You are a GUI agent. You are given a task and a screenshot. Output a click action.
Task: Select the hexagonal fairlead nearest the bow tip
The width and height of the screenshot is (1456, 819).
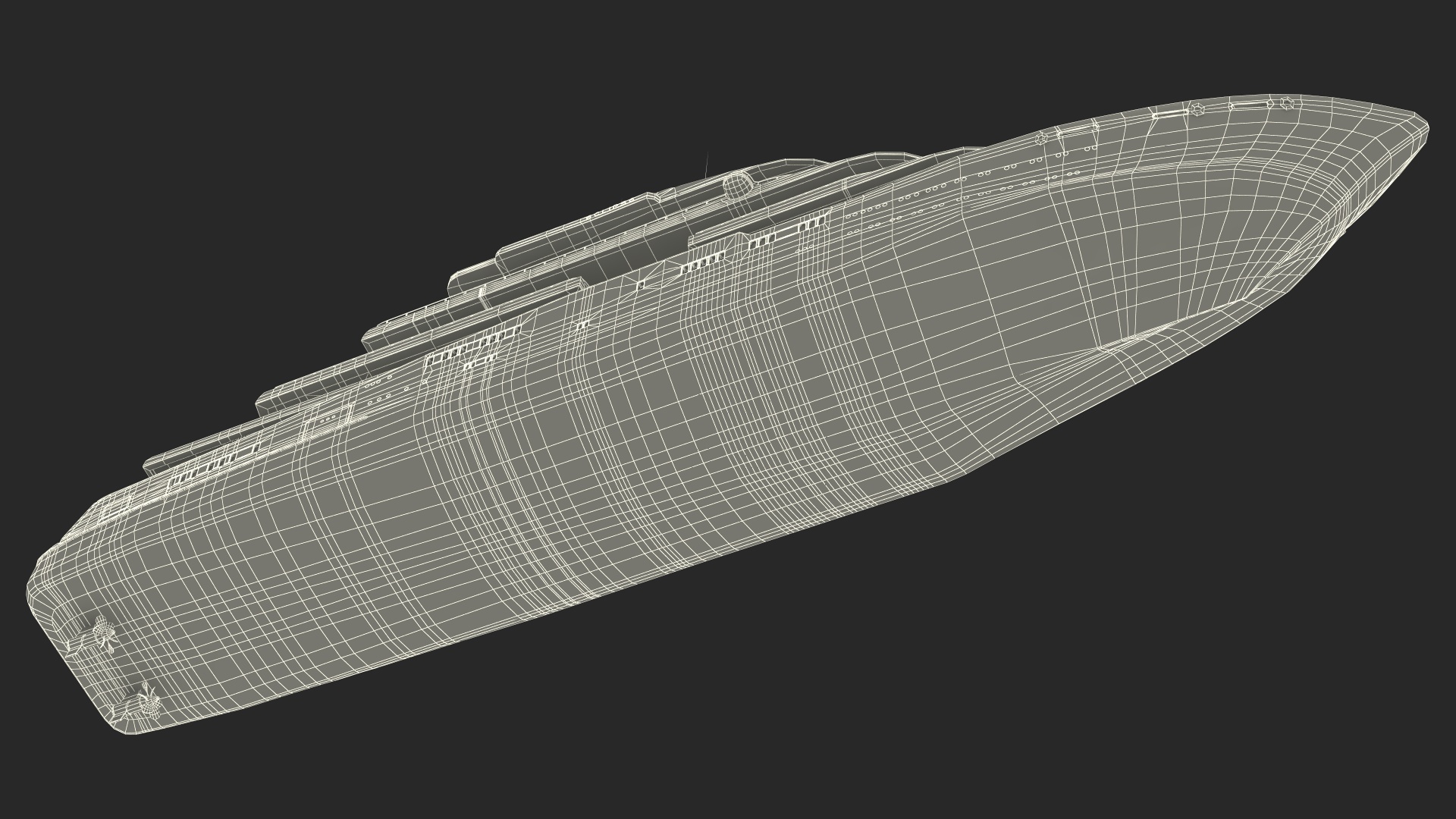[1285, 103]
